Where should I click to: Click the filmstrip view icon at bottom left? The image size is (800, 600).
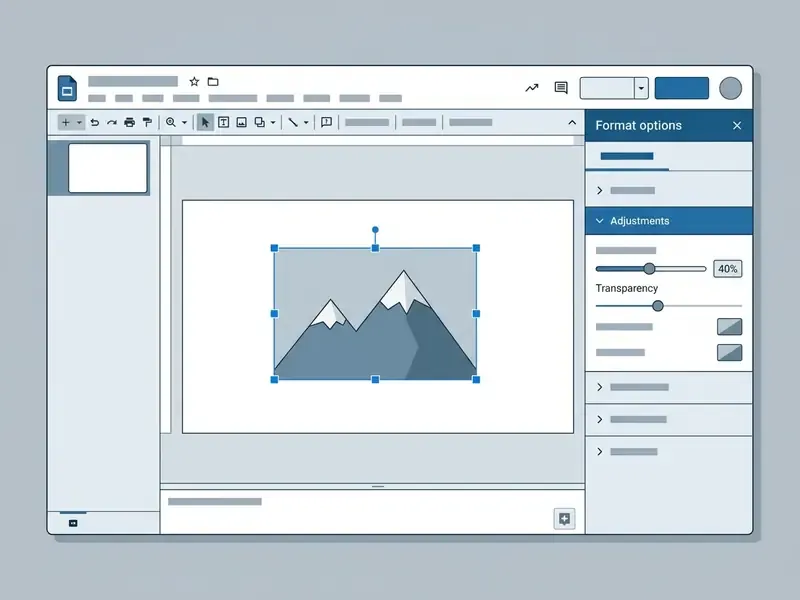coord(73,523)
